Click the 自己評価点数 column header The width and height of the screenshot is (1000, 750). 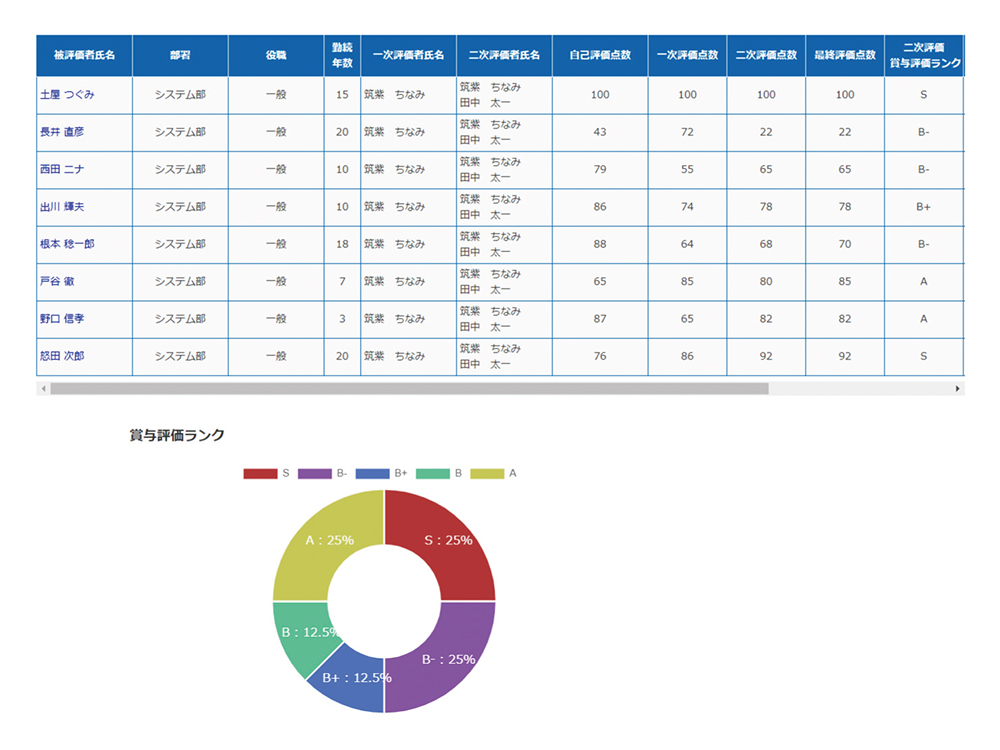tap(599, 55)
